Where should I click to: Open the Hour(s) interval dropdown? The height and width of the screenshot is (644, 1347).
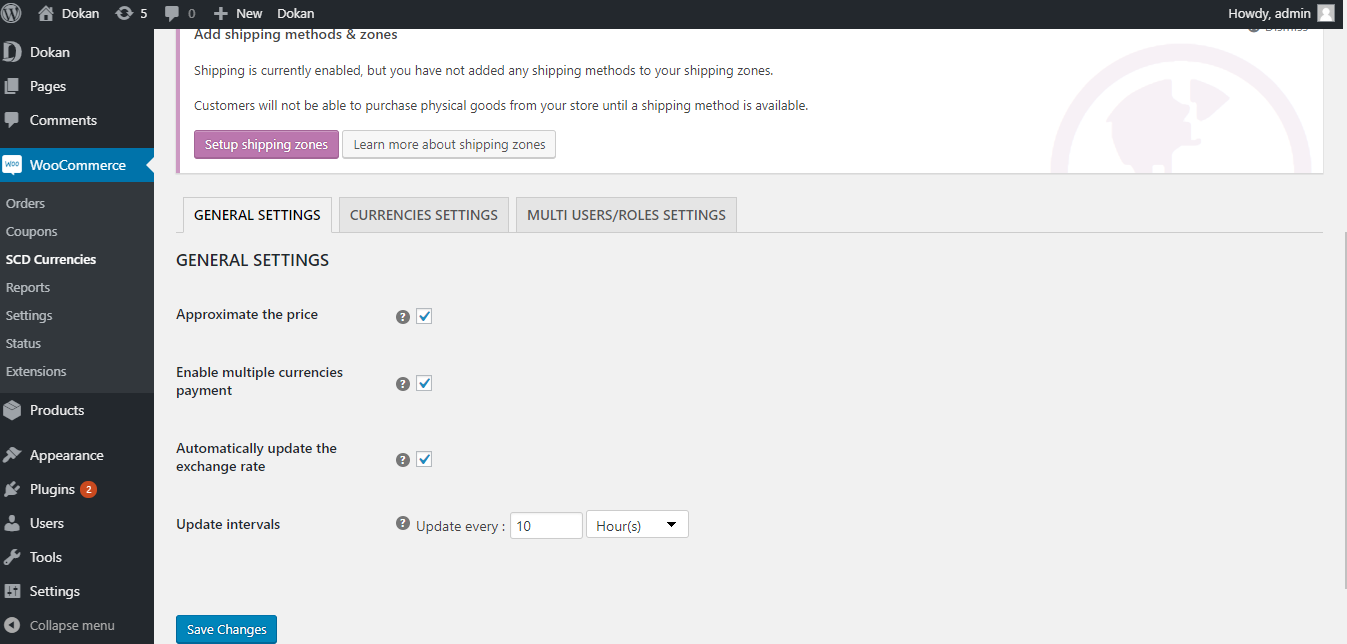637,525
